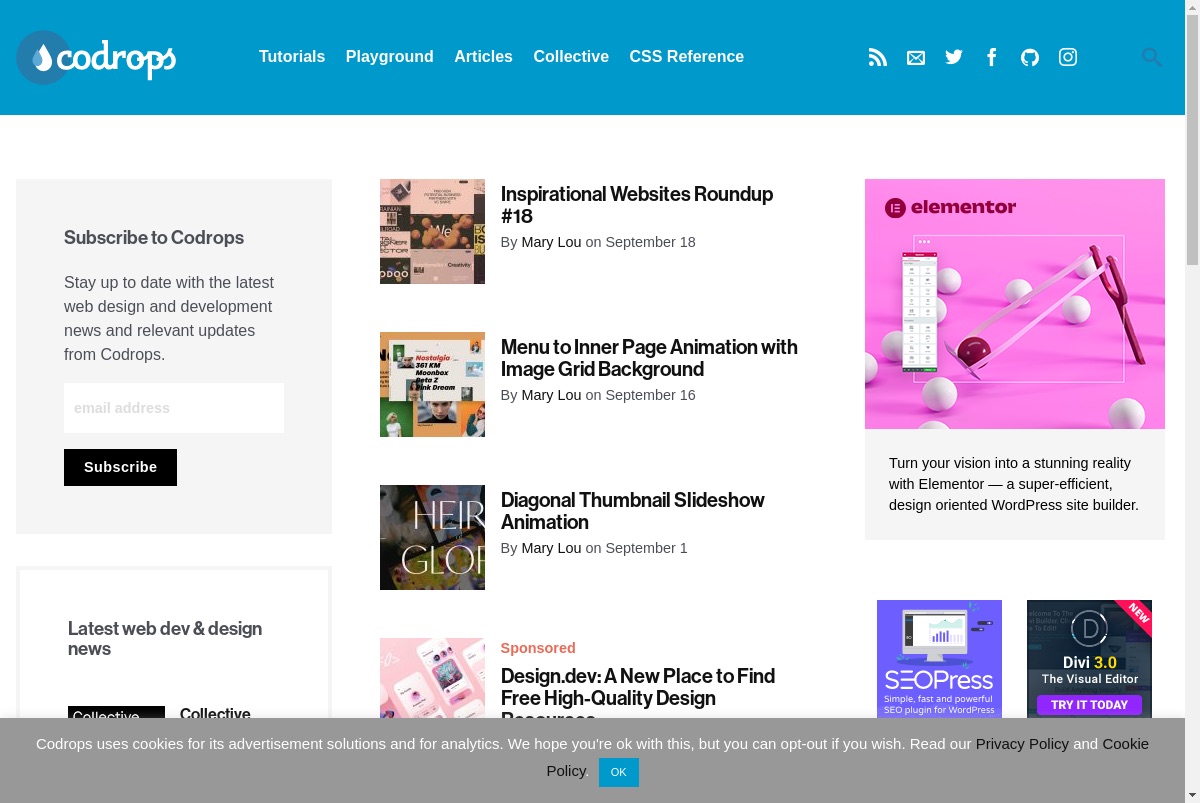Click the email newsletter envelope icon
This screenshot has width=1200, height=803.
coord(916,58)
